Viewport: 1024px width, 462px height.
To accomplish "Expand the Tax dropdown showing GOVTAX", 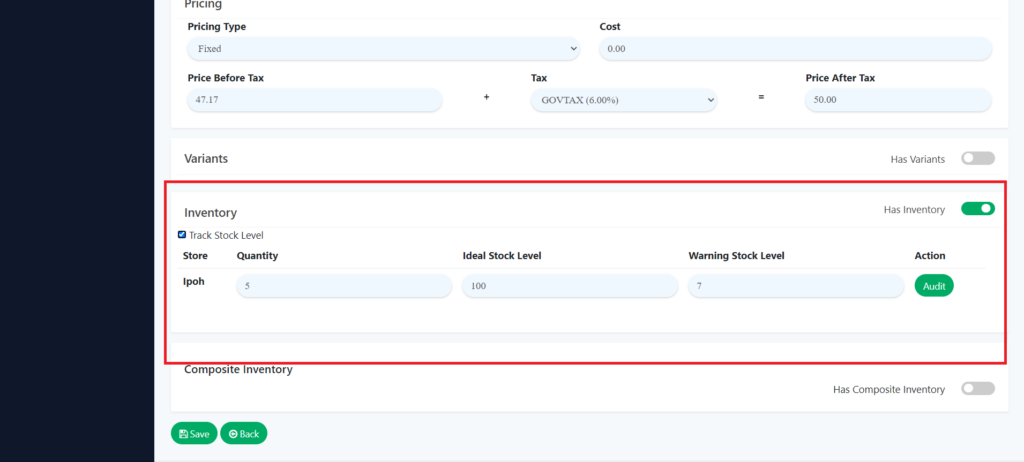I will click(623, 100).
